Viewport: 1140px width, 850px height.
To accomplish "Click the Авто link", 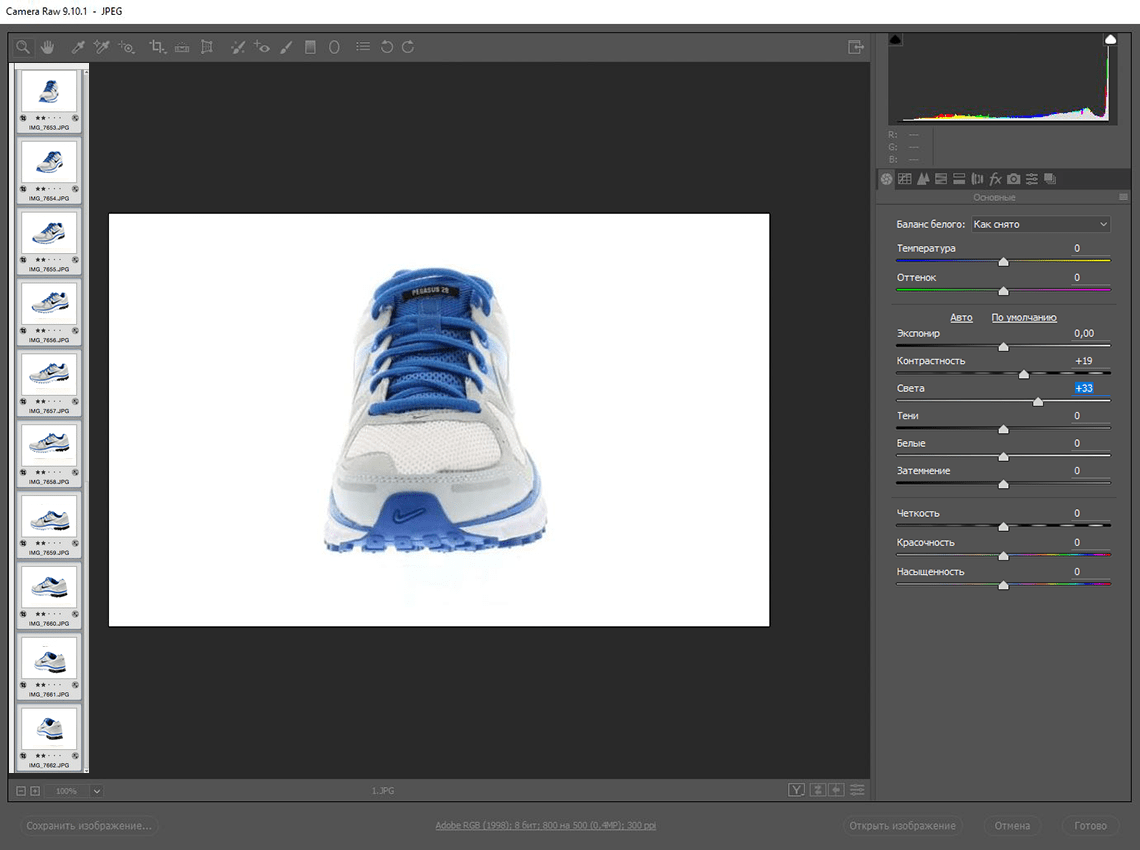I will [x=961, y=317].
